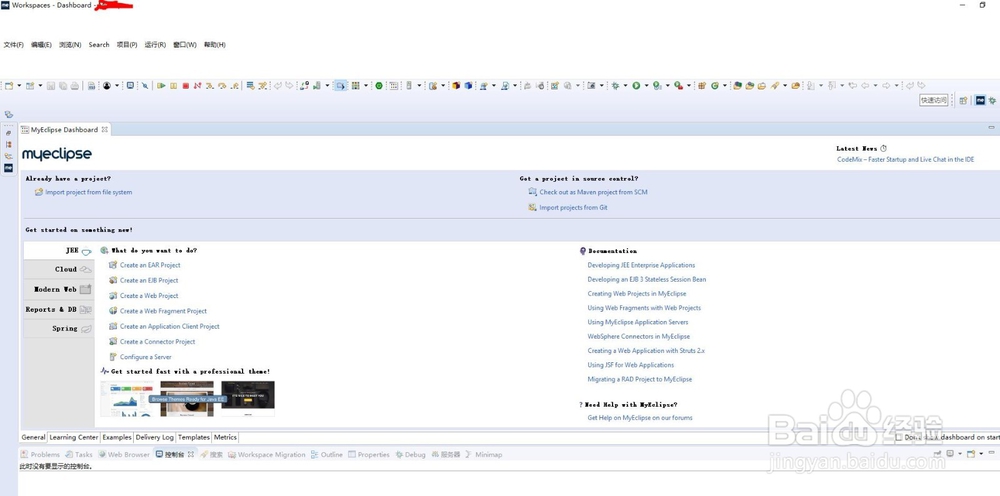Click the Run Last Tool red toolbox icon

678,85
